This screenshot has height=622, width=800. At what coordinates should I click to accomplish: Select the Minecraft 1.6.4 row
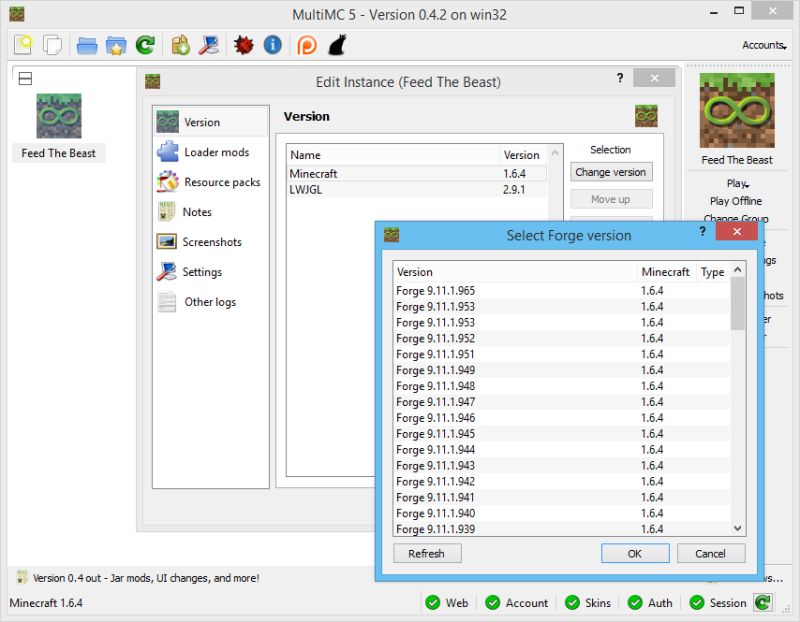click(417, 173)
